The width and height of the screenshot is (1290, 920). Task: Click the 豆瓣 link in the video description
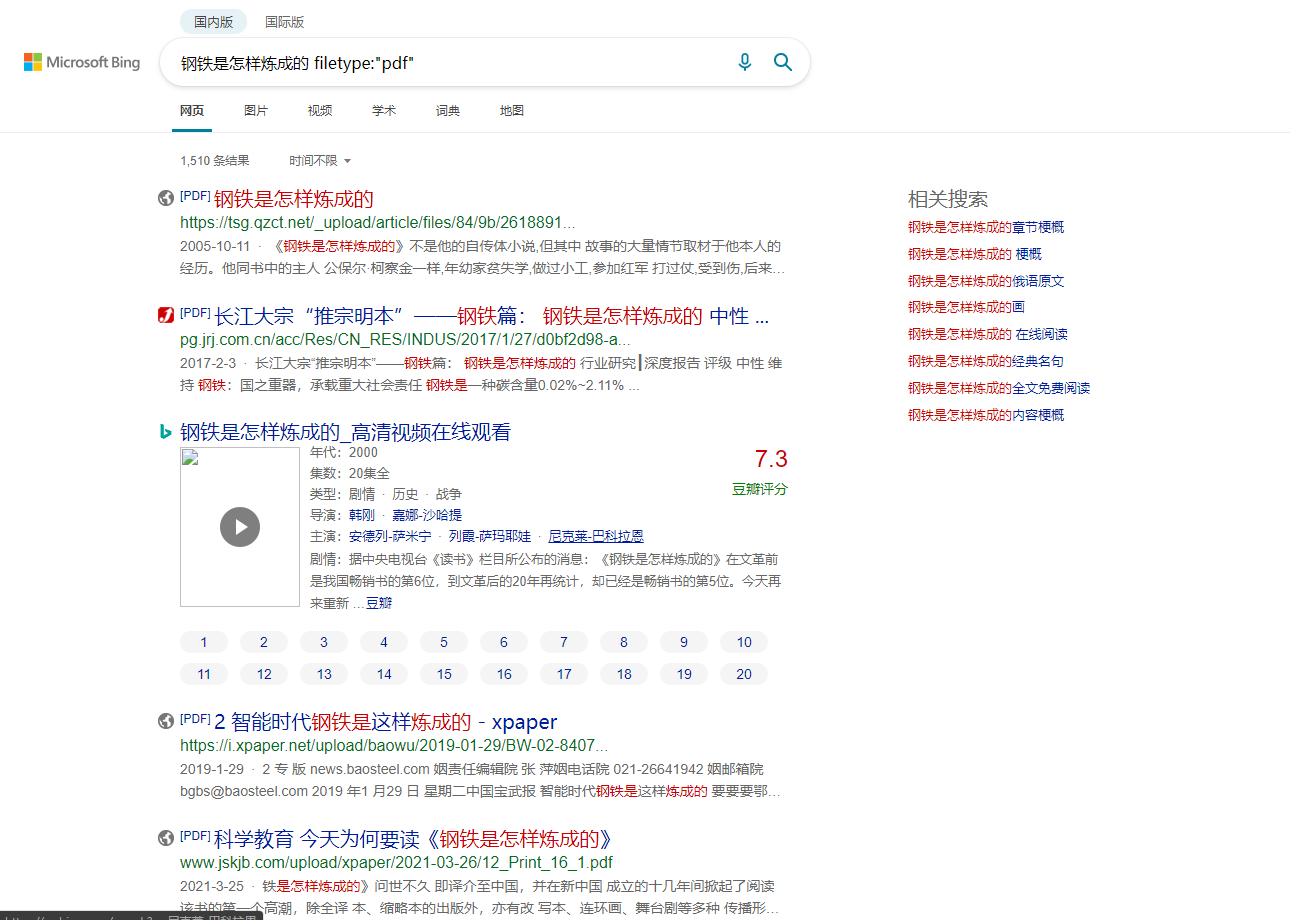click(380, 602)
